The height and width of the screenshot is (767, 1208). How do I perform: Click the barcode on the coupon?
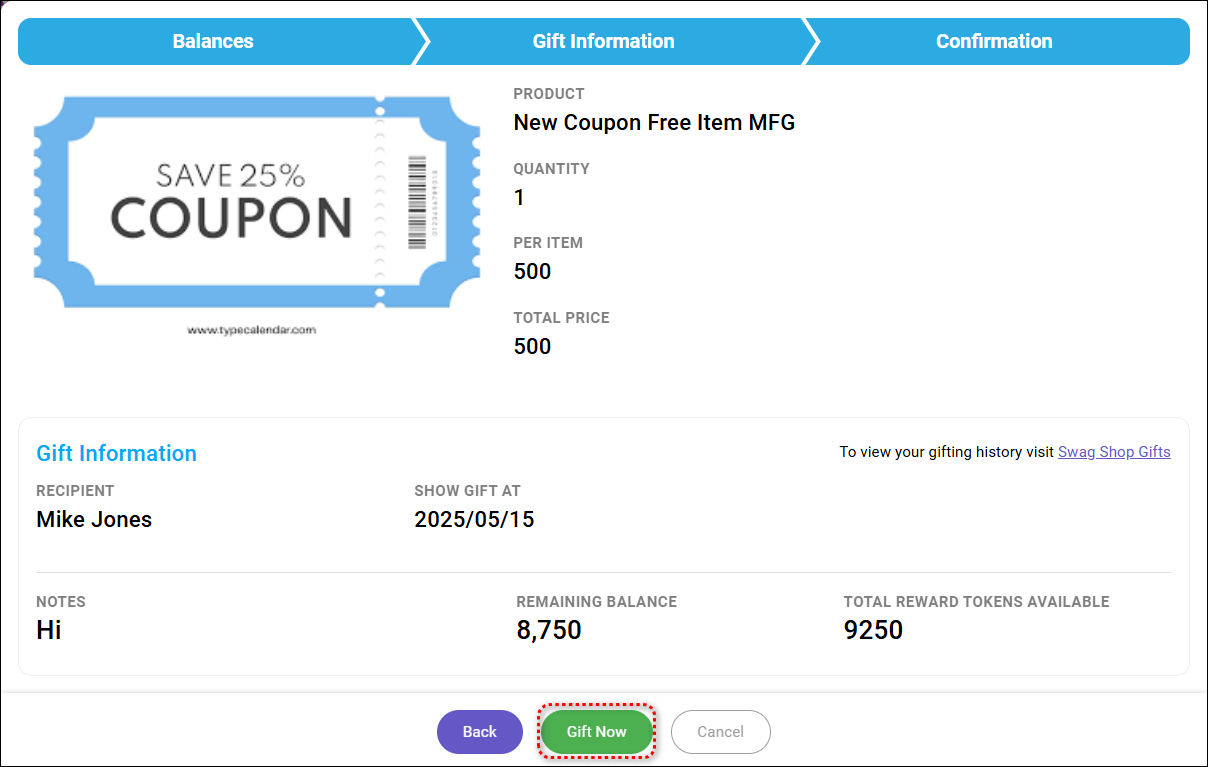click(x=417, y=202)
